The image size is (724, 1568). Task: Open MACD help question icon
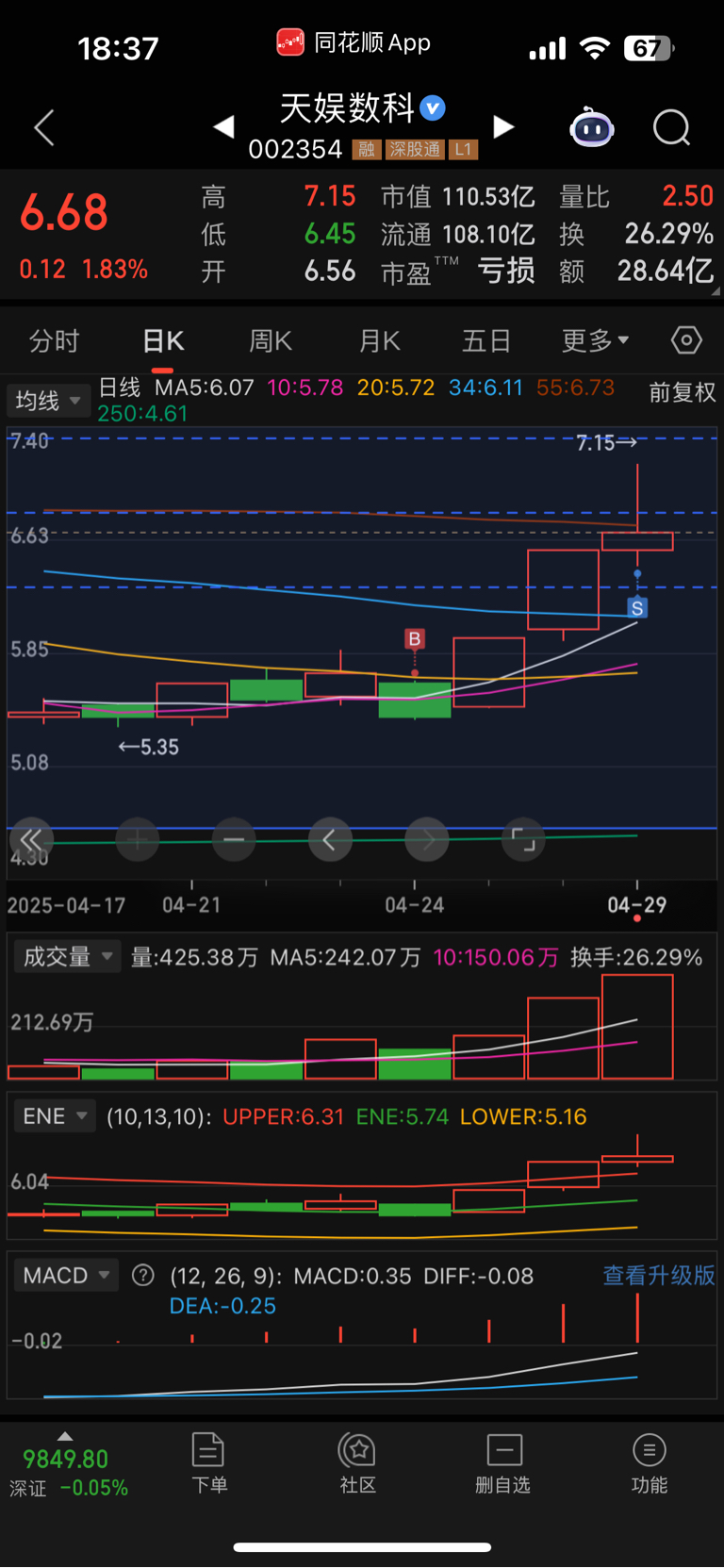pos(143,1276)
